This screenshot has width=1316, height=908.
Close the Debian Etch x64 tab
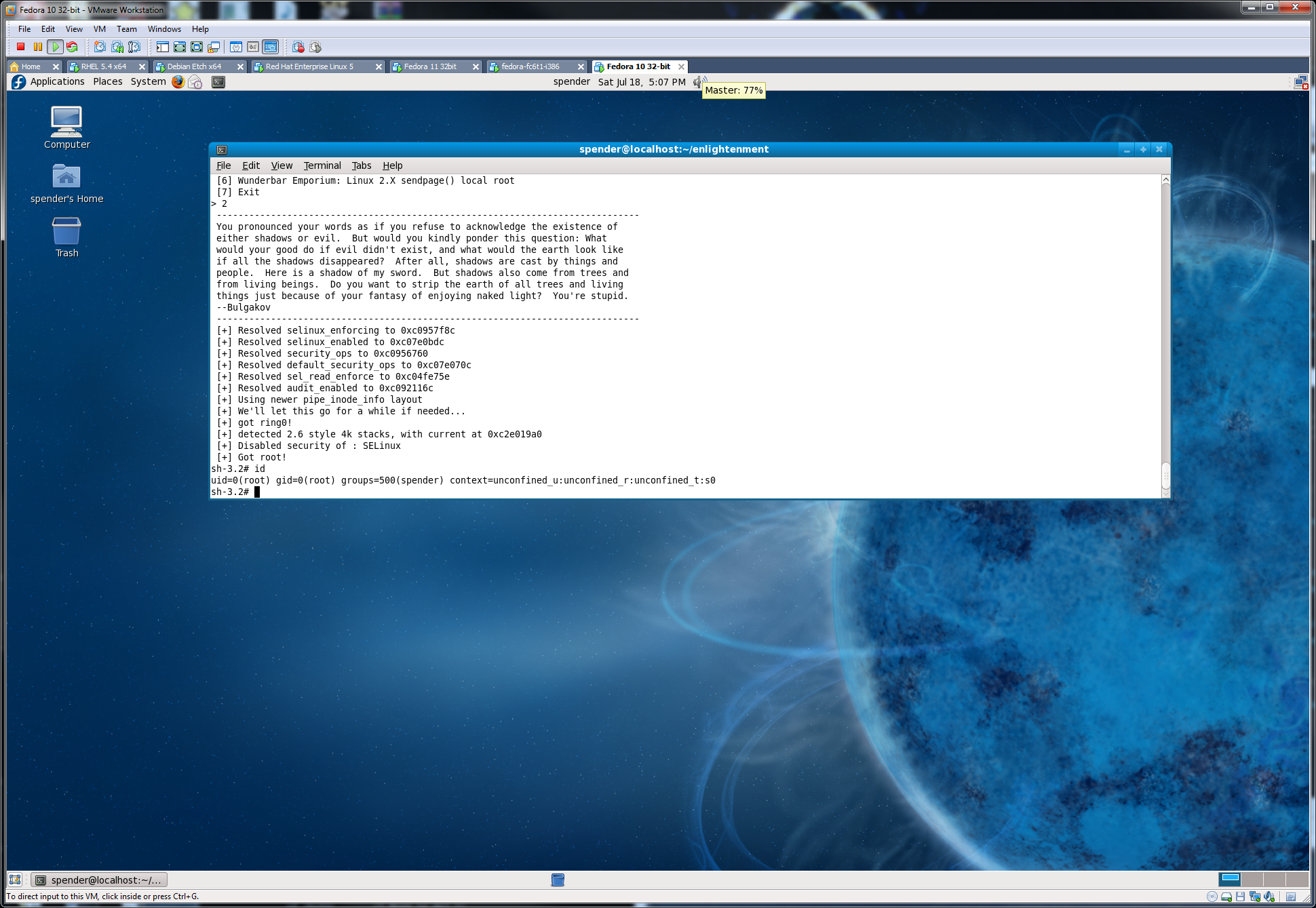click(x=240, y=66)
